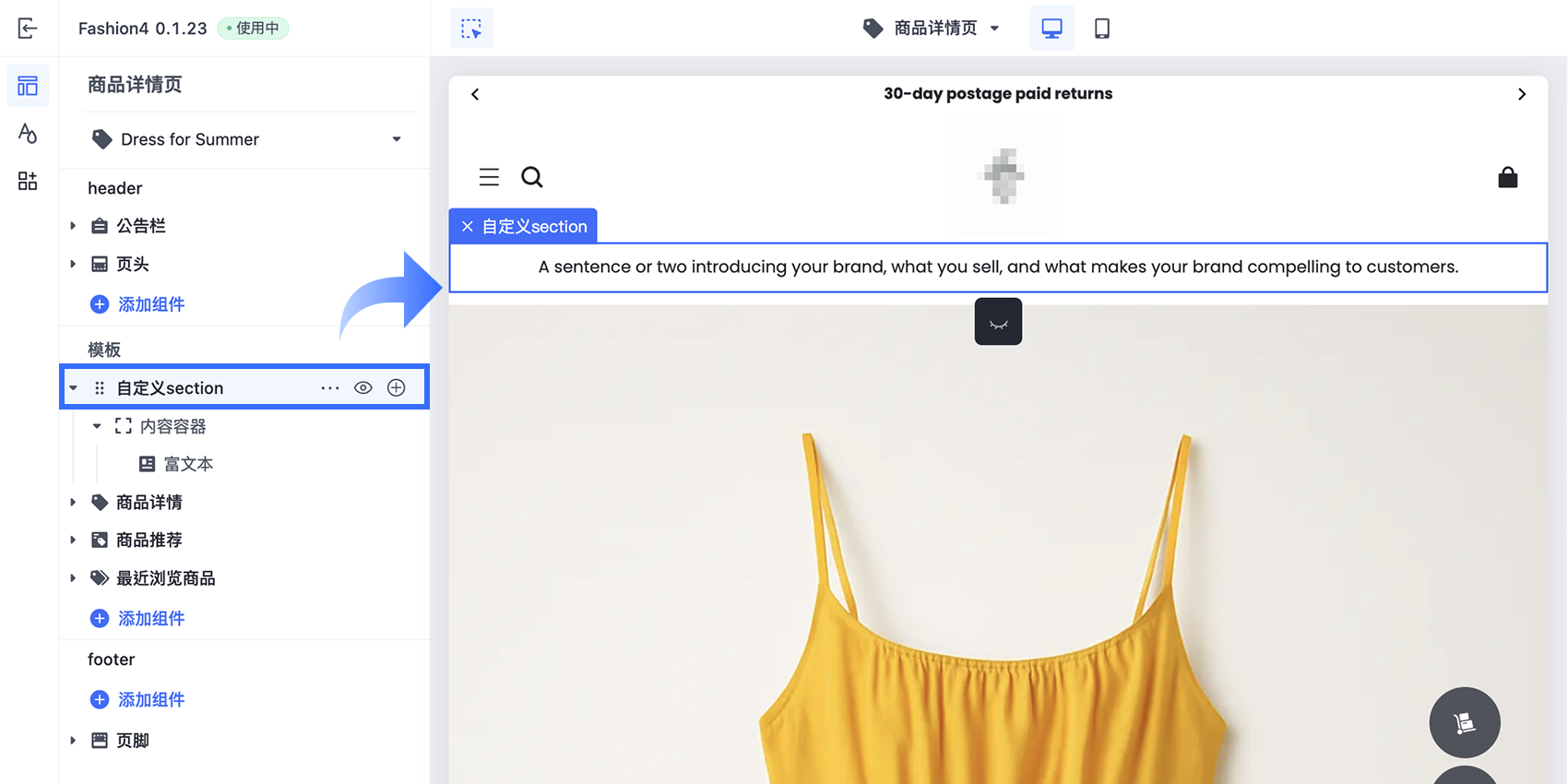The width and height of the screenshot is (1568, 784).
Task: Add a component under header
Action: point(137,304)
